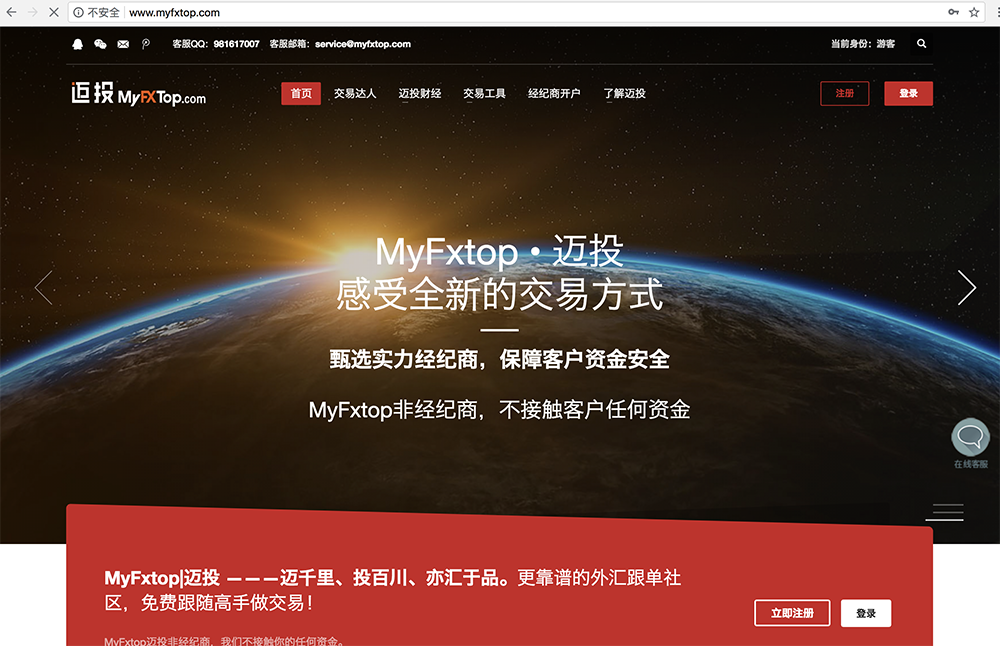Open the 经纪商开户 menu item

(x=554, y=93)
